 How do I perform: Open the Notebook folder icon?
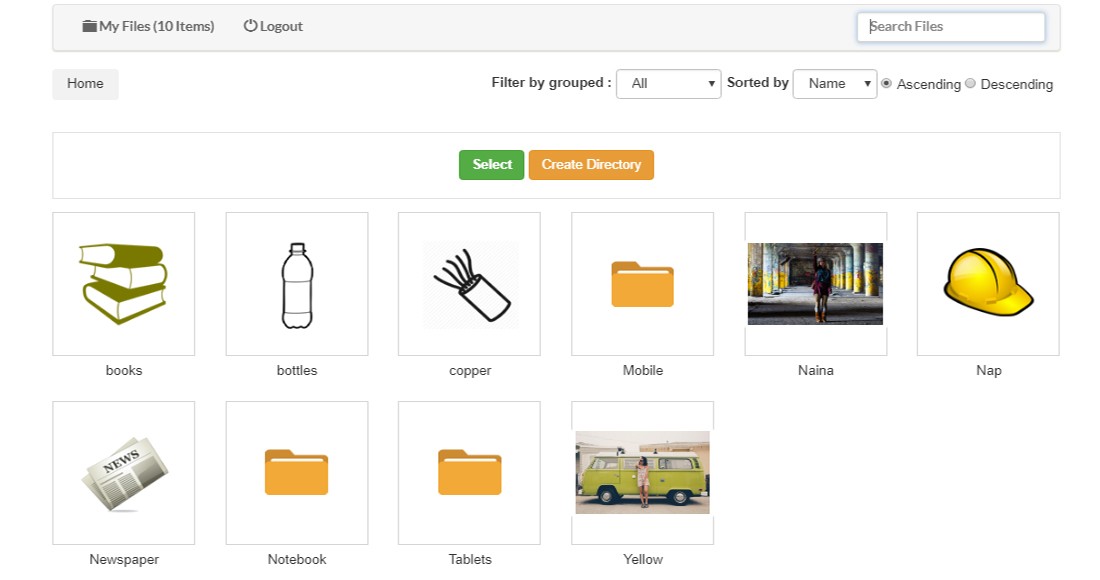296,473
